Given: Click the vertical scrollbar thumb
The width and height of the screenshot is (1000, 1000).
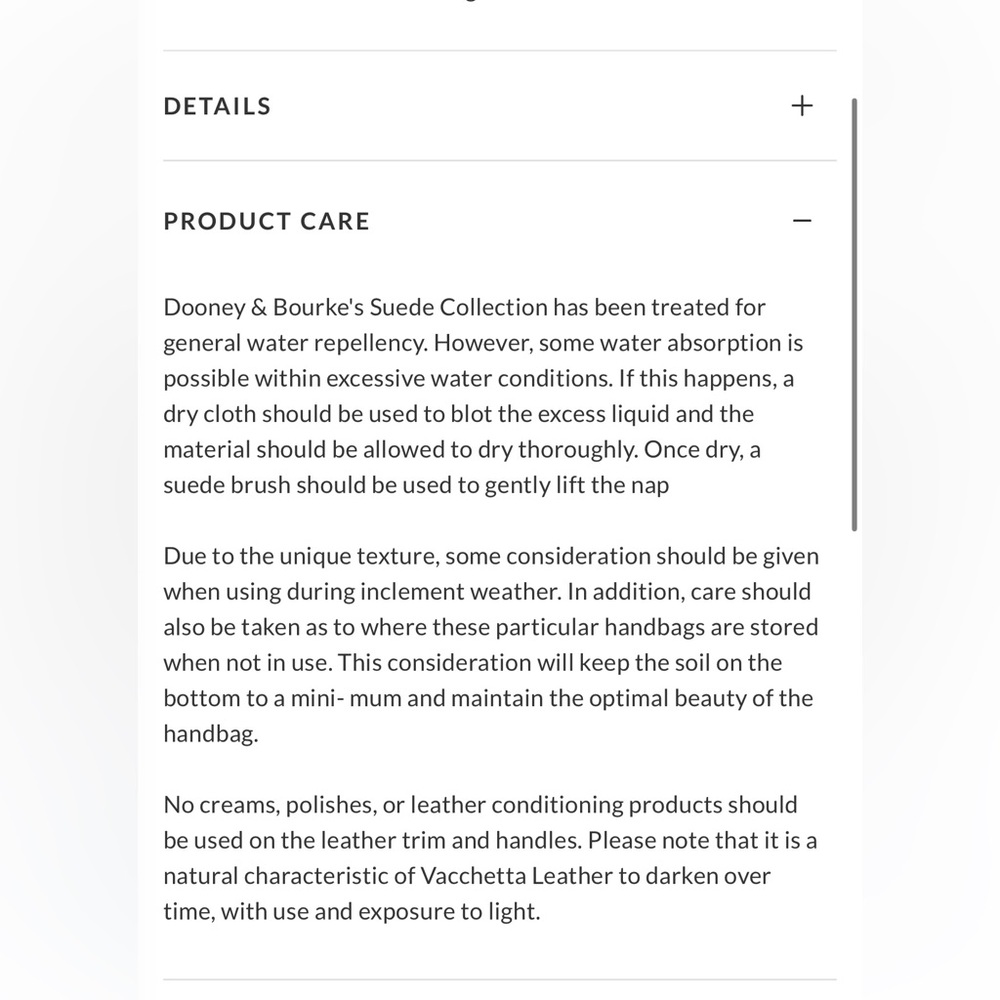Looking at the screenshot, I should pyautogui.click(x=853, y=315).
